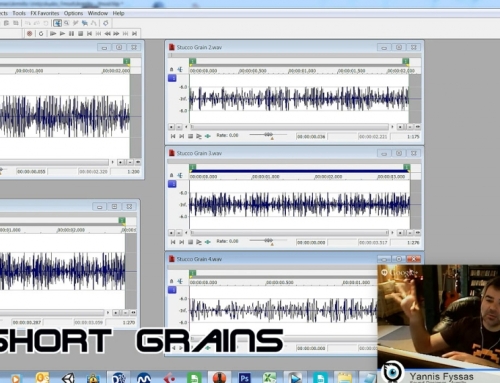Click Pause in main transport toolbar
This screenshot has width=500, height=383.
click(71, 34)
